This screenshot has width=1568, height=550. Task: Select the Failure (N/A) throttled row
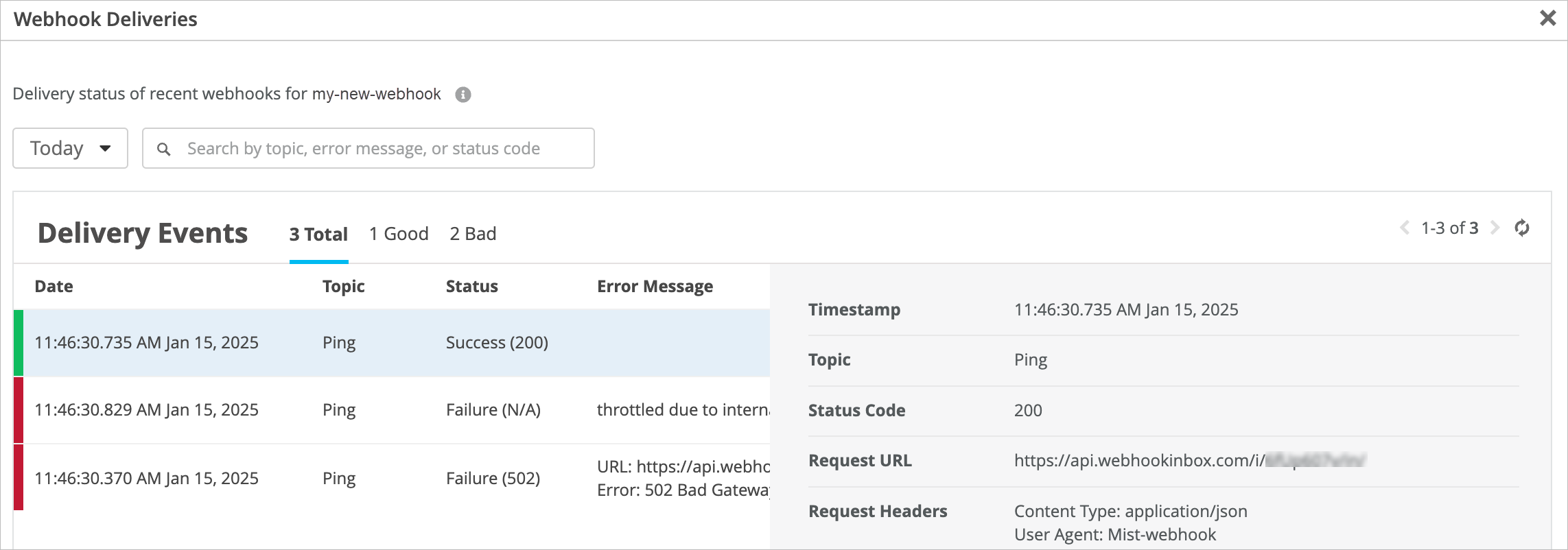(x=391, y=410)
